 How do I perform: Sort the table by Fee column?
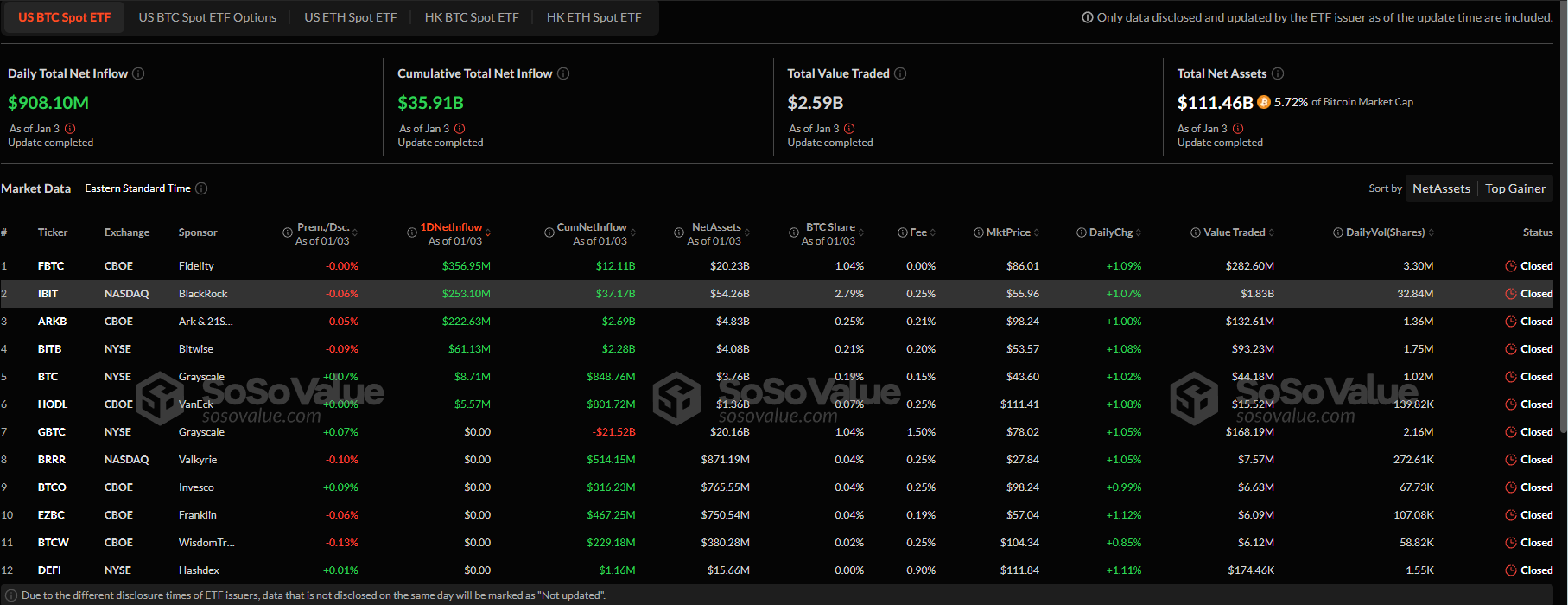[918, 232]
